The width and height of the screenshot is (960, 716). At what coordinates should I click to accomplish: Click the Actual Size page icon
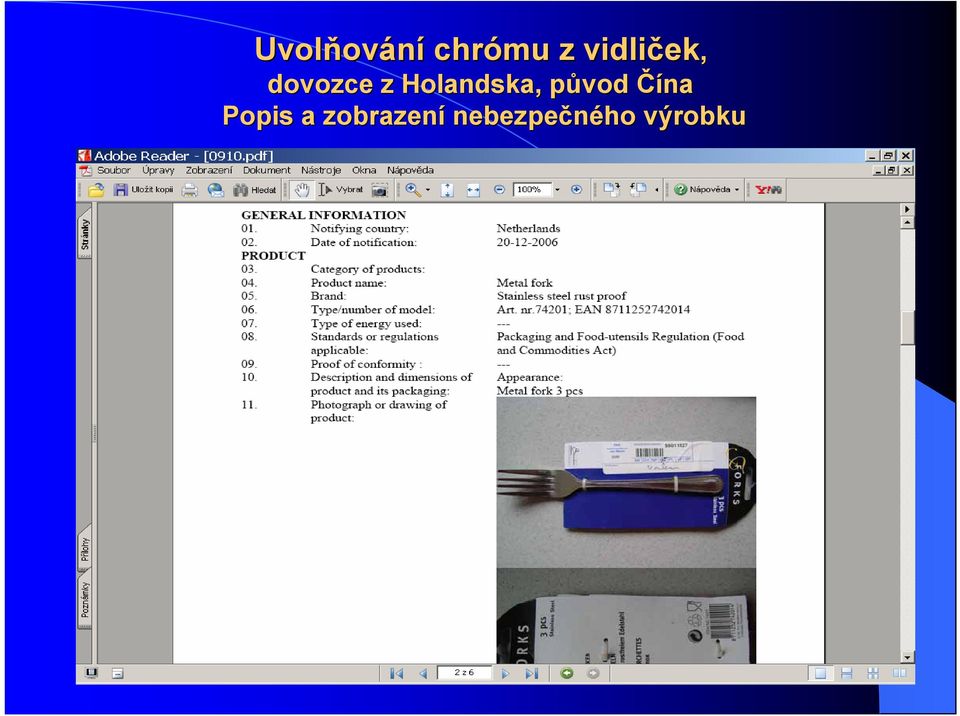[x=448, y=190]
